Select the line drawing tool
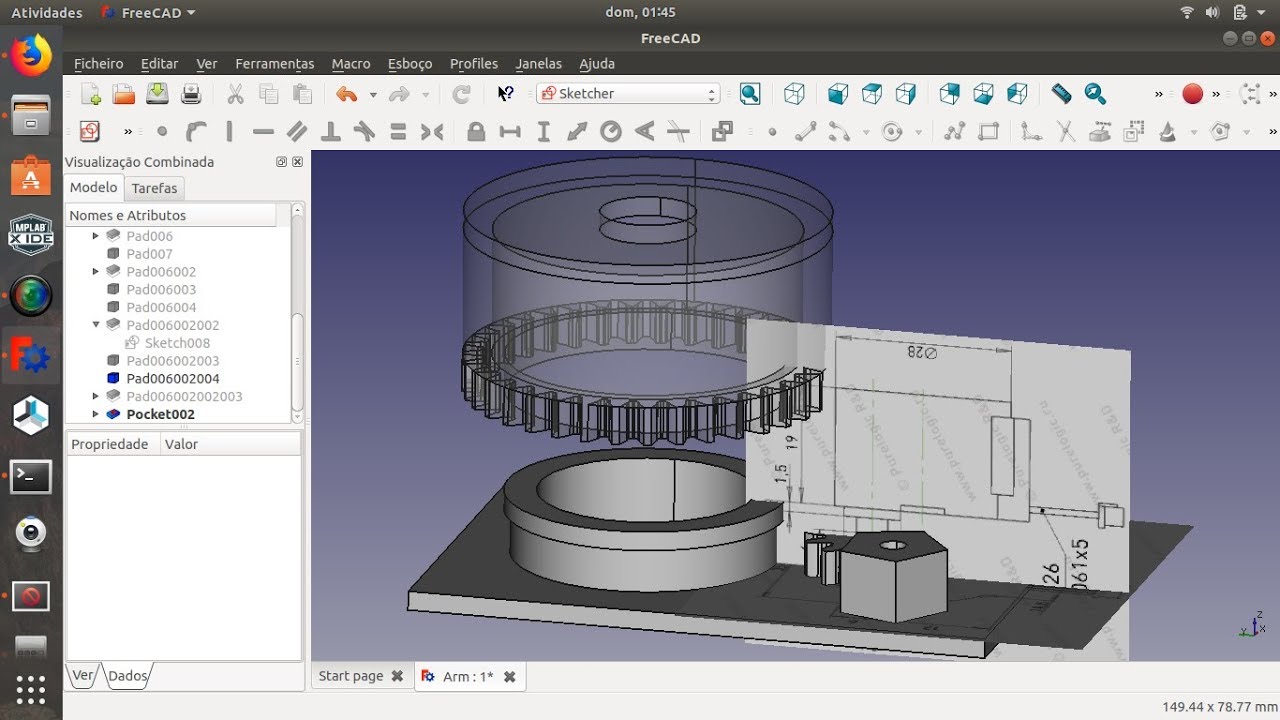Viewport: 1280px width, 720px height. point(806,131)
